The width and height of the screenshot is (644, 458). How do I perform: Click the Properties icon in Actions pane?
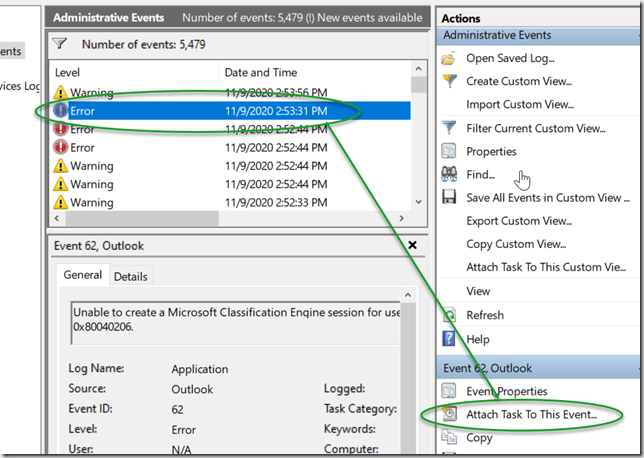[448, 152]
